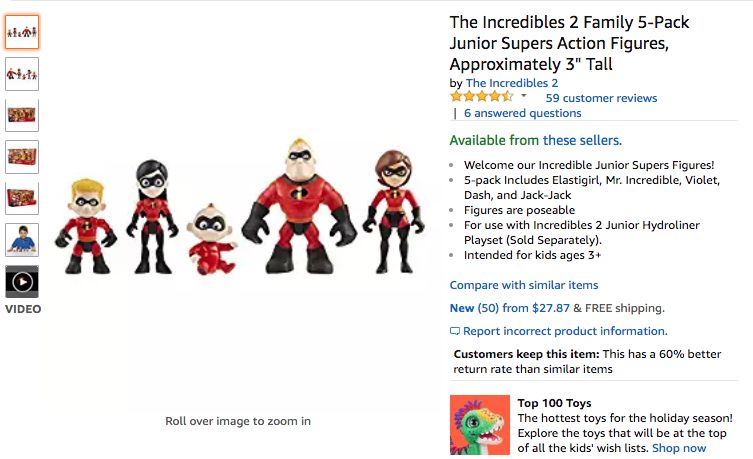Image resolution: width=753 pixels, height=459 pixels.
Task: Open the 6 answered questions link
Action: click(x=522, y=113)
